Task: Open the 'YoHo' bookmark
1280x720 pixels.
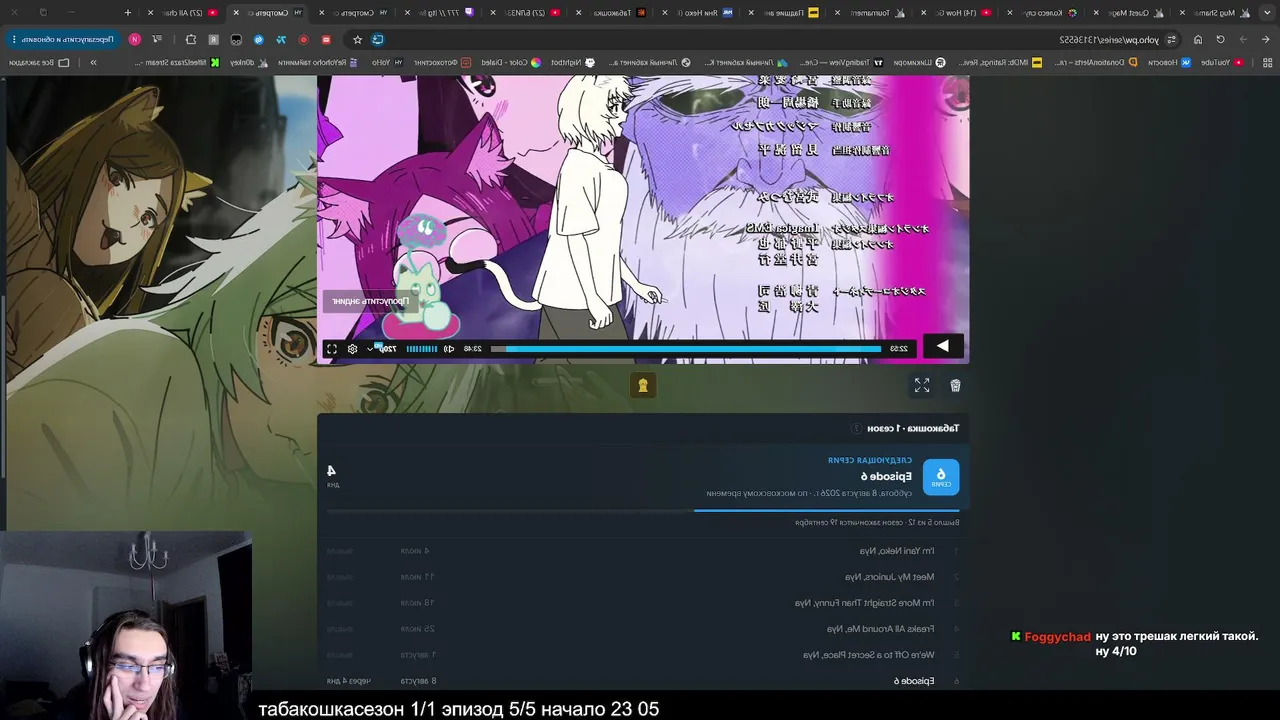Action: click(x=388, y=62)
